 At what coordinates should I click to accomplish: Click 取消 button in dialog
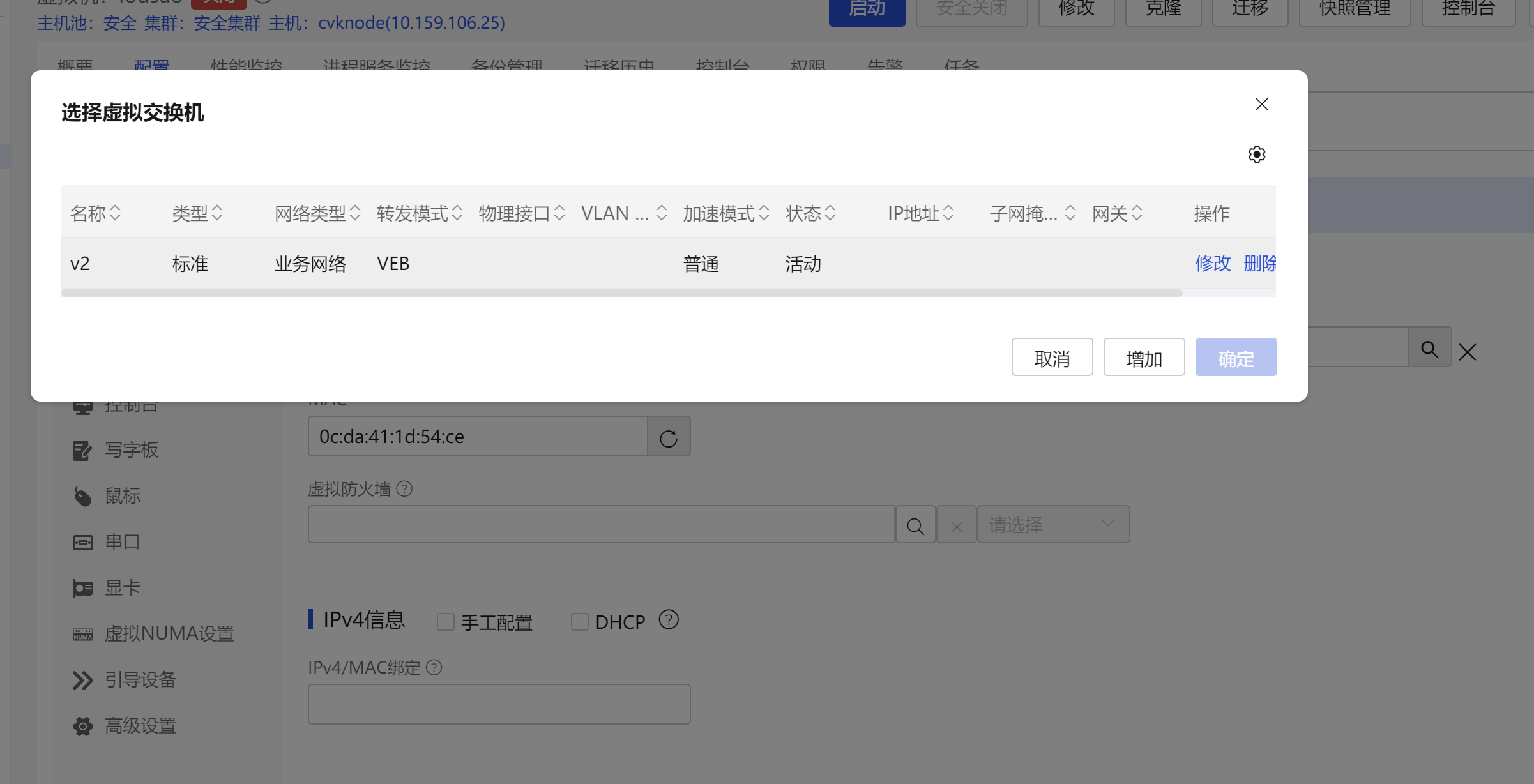[x=1051, y=358]
